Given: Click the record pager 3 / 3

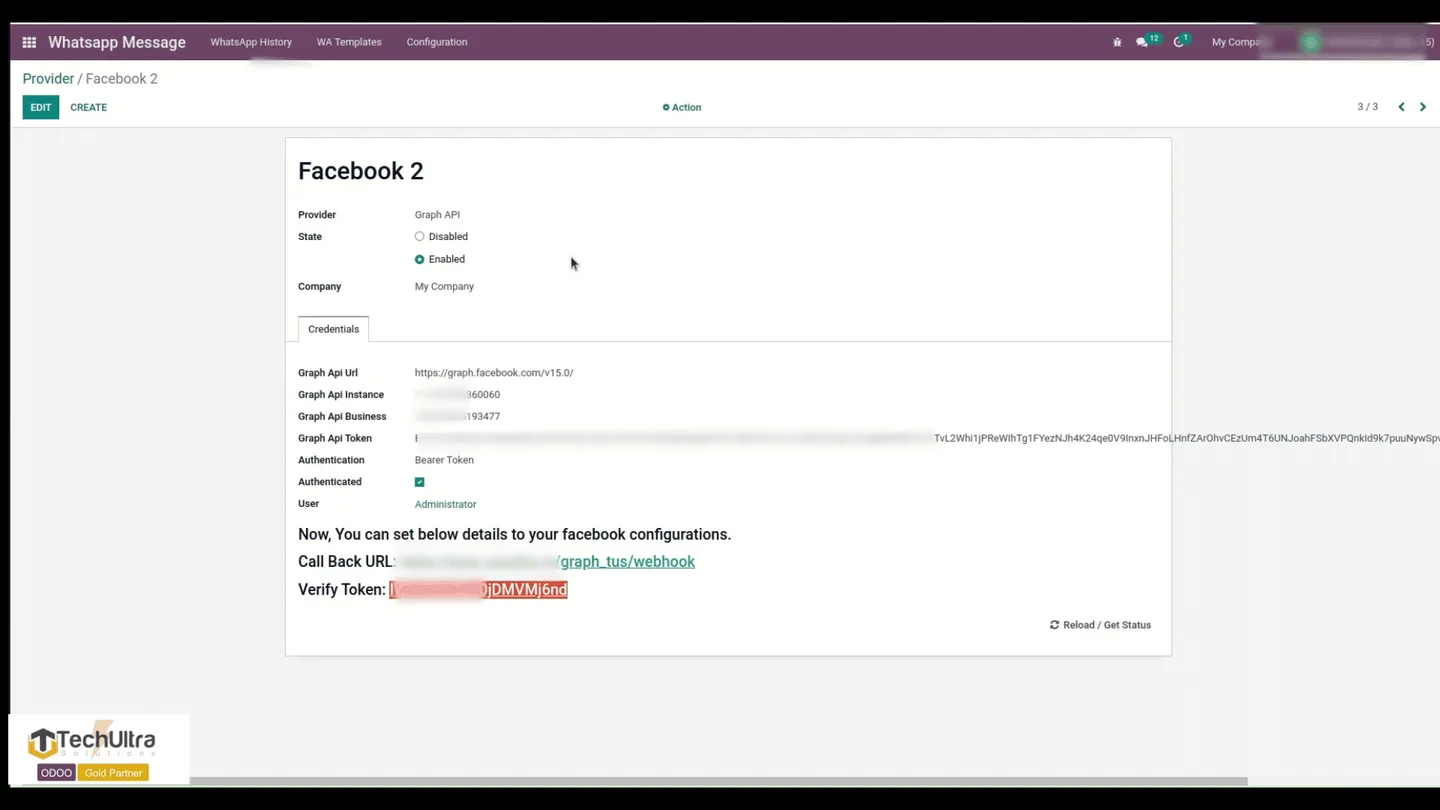Looking at the screenshot, I should pos(1367,107).
